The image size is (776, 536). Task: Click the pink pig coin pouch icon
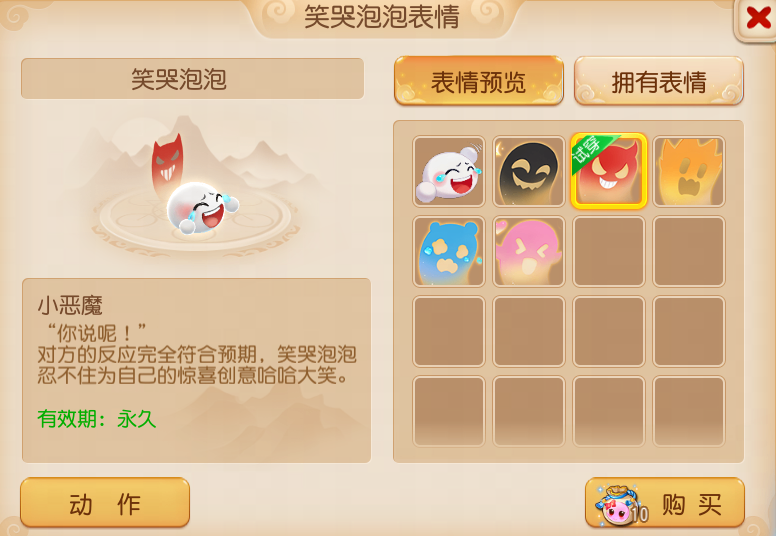[621, 505]
